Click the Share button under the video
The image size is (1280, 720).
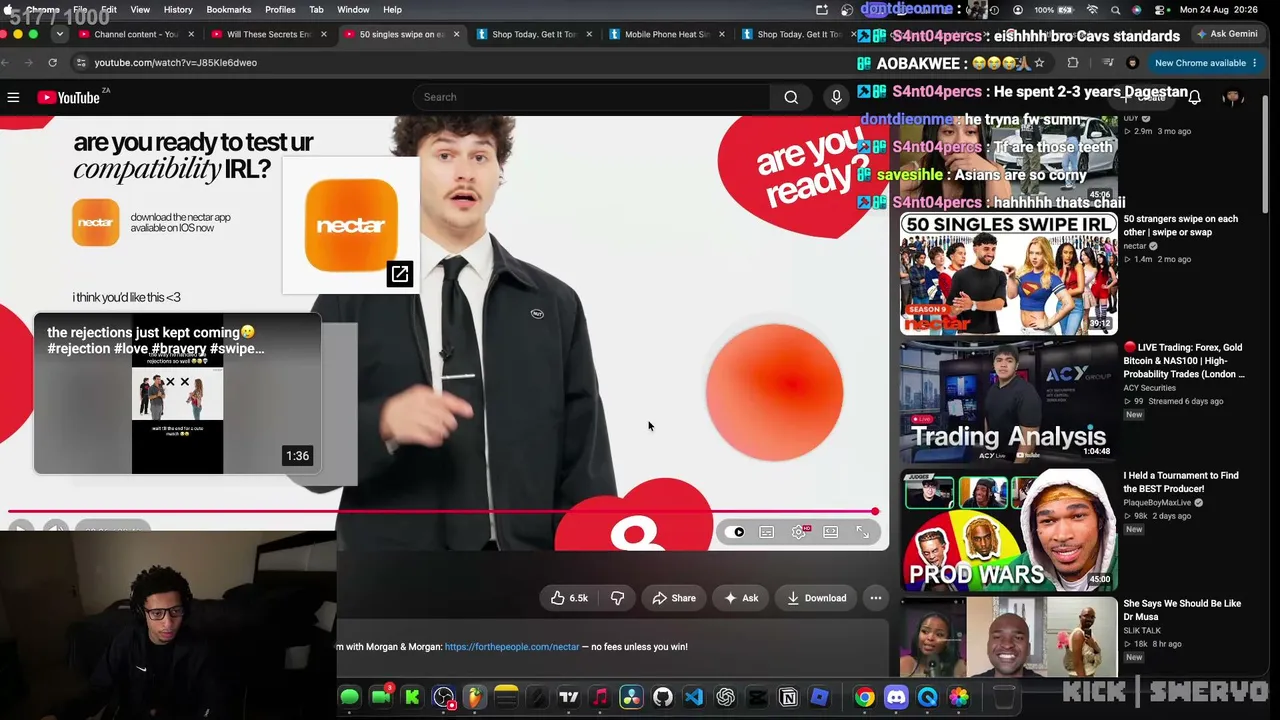tap(674, 598)
